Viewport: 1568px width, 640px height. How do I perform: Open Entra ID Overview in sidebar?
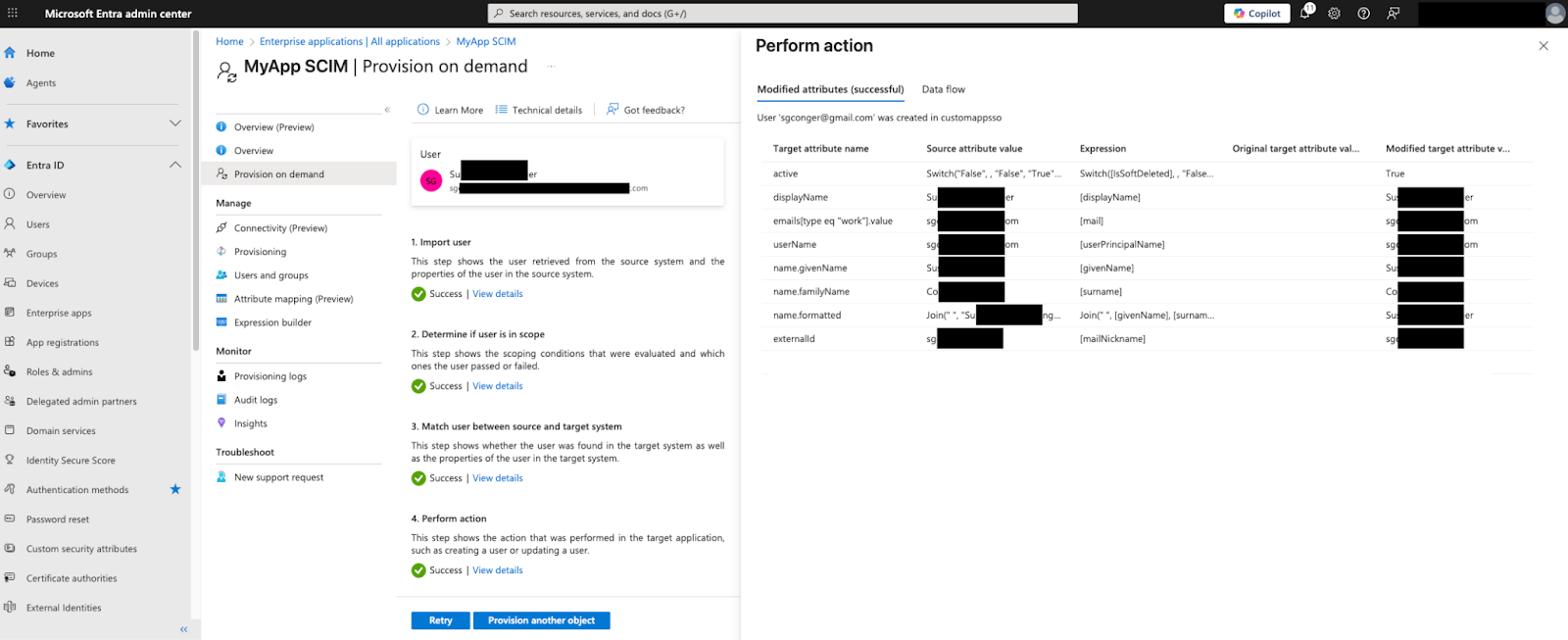pyautogui.click(x=46, y=195)
